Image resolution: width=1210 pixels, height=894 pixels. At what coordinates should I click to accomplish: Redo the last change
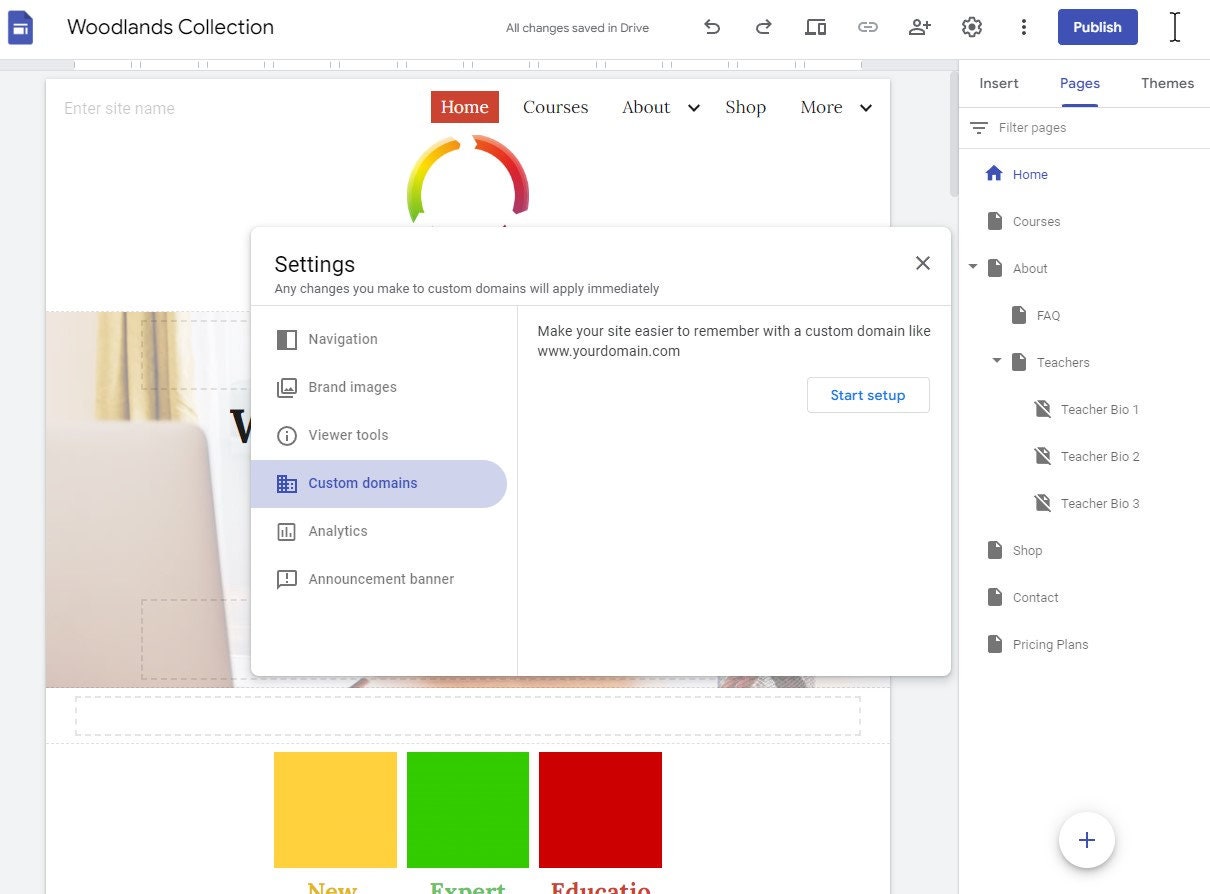pos(763,27)
